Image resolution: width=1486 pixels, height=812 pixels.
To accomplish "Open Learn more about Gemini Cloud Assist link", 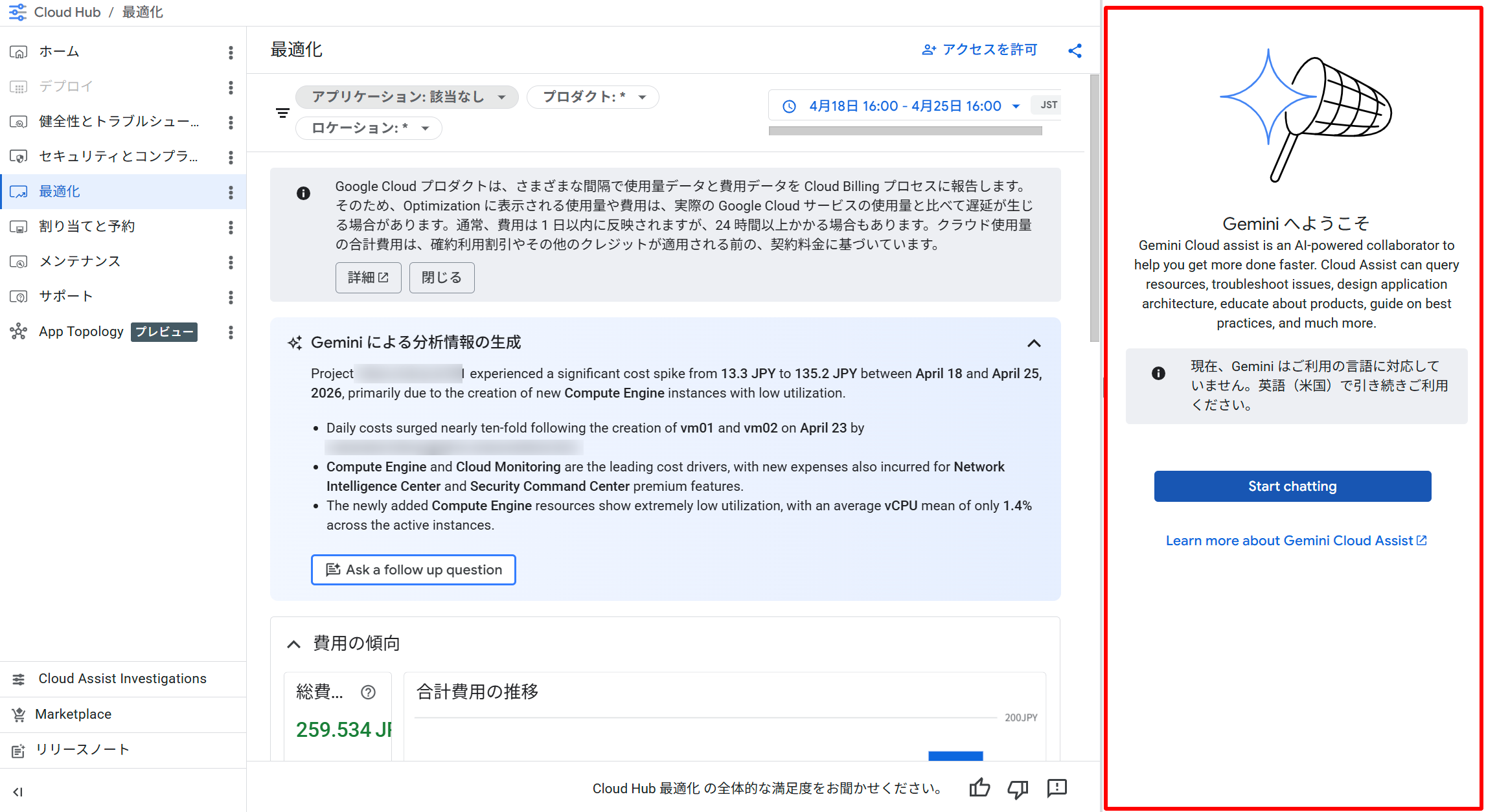I will click(x=1296, y=541).
